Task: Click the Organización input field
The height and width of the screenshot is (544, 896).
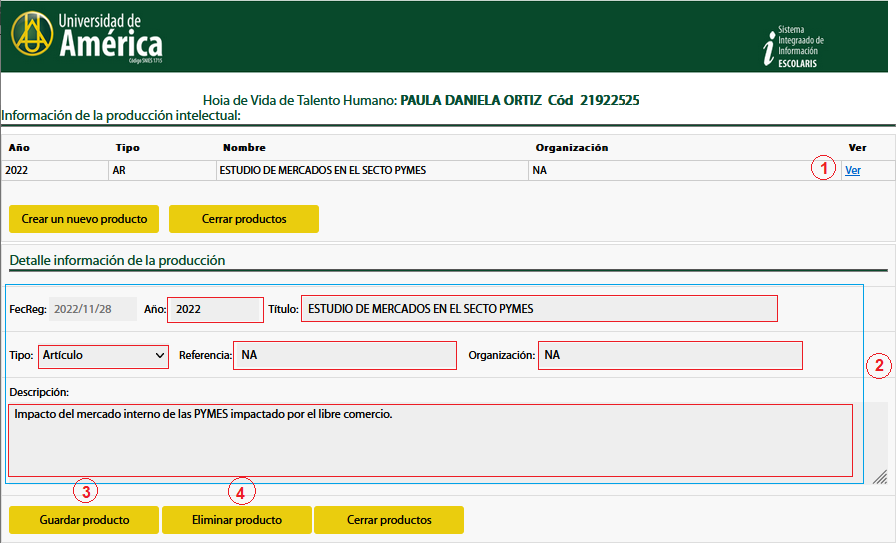Action: pyautogui.click(x=670, y=355)
